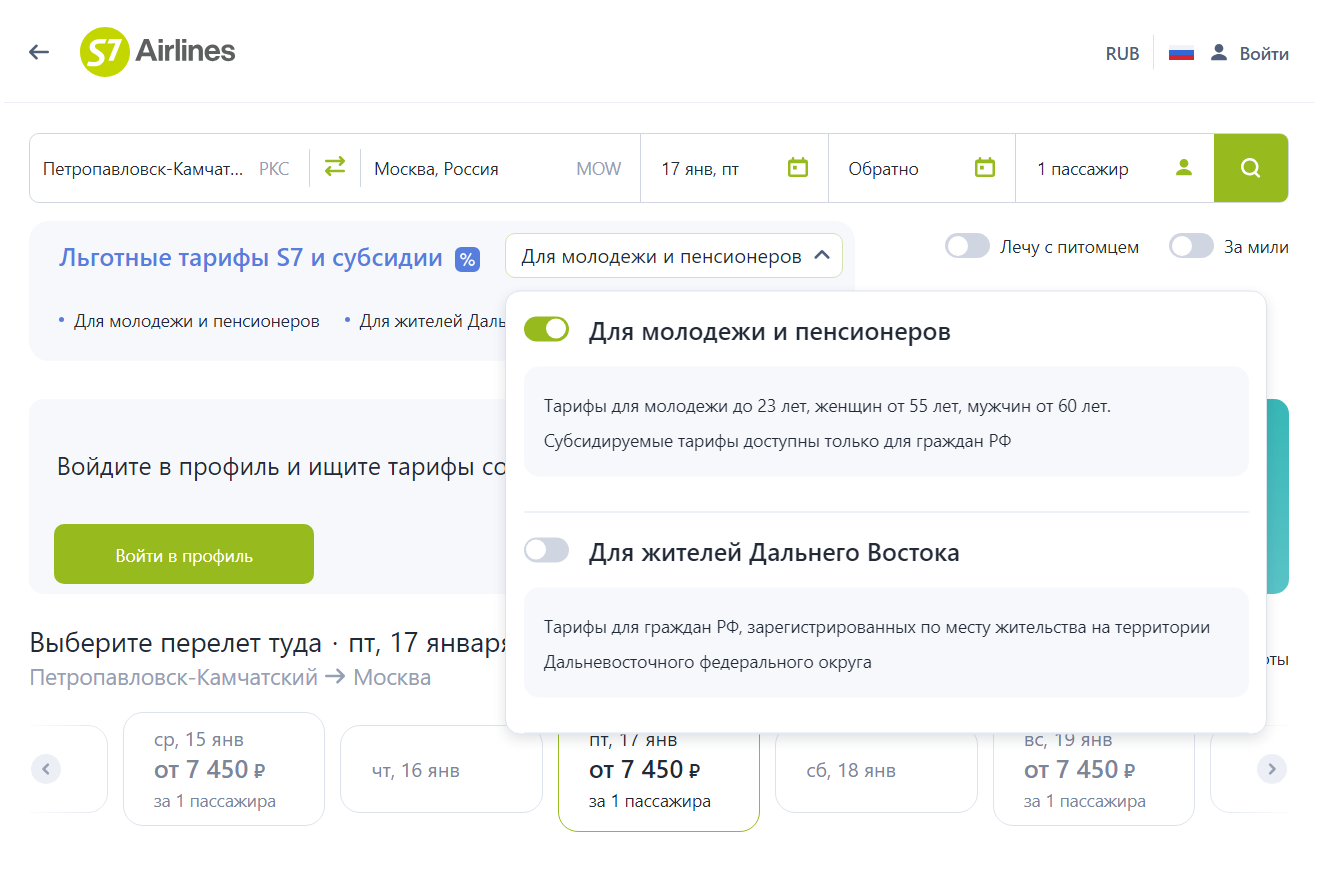Change the RUB currency
The image size is (1320, 870).
tap(1122, 54)
